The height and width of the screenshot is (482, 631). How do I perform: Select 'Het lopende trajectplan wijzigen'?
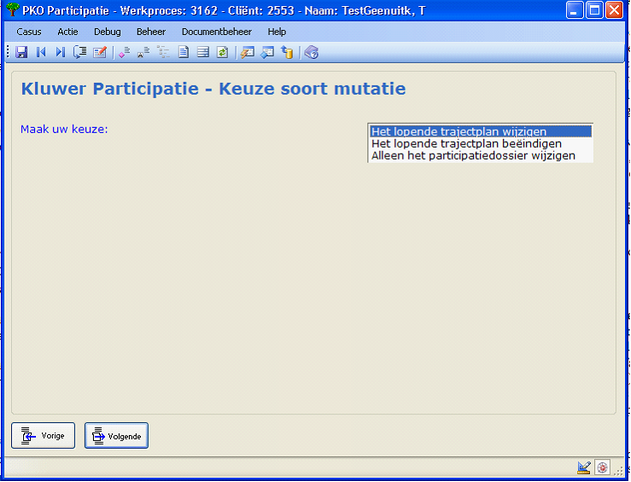481,132
